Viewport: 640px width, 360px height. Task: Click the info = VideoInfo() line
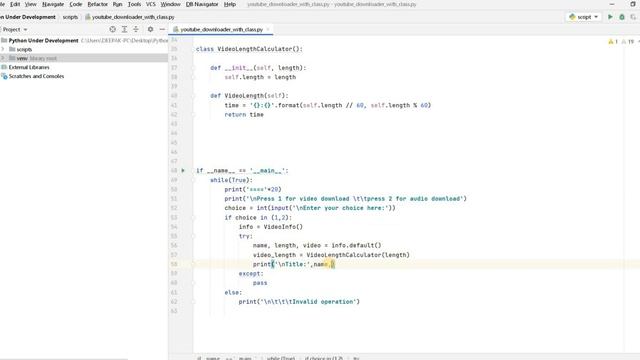click(271, 227)
